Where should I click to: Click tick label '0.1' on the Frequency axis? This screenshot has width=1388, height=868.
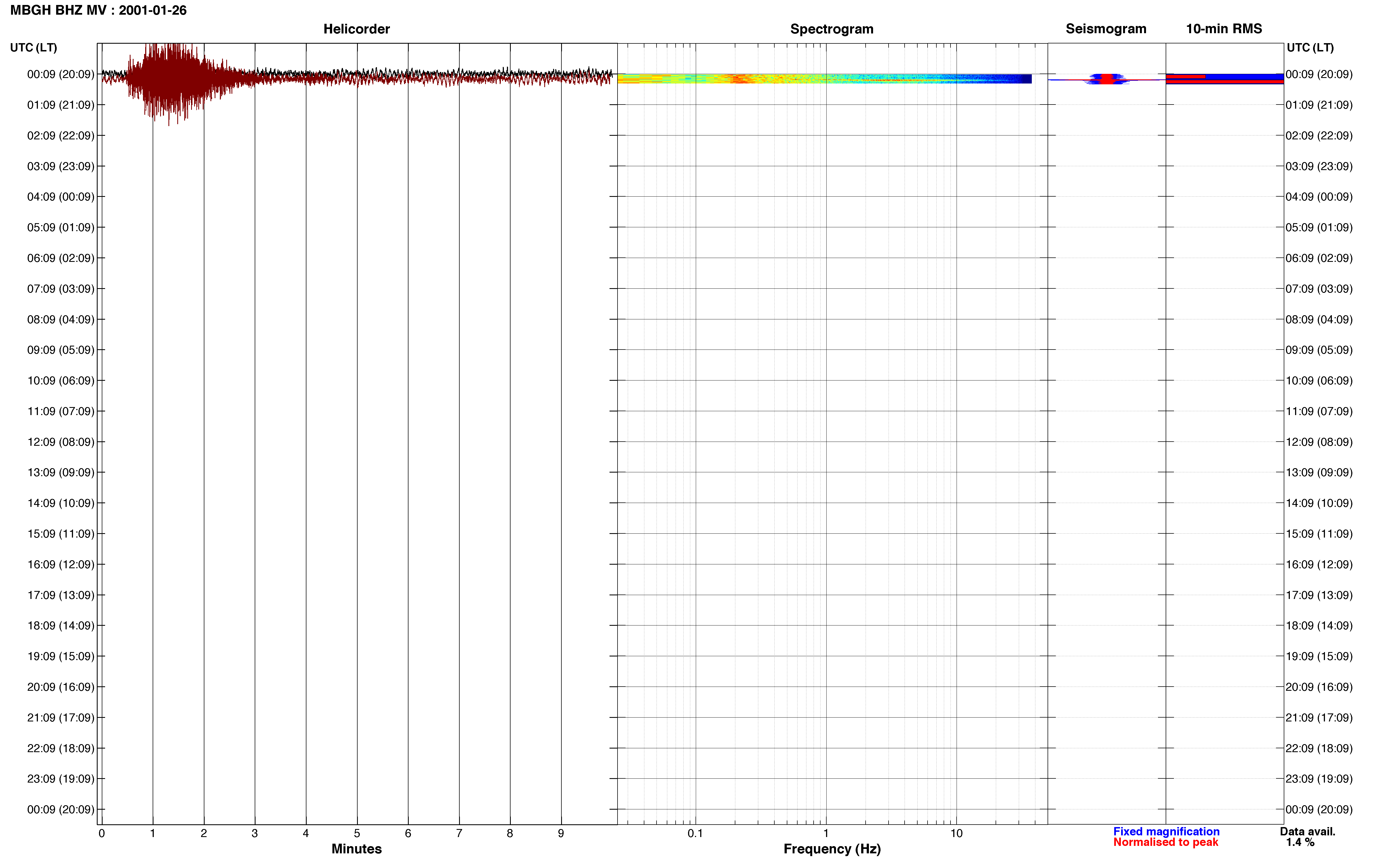pos(695,833)
